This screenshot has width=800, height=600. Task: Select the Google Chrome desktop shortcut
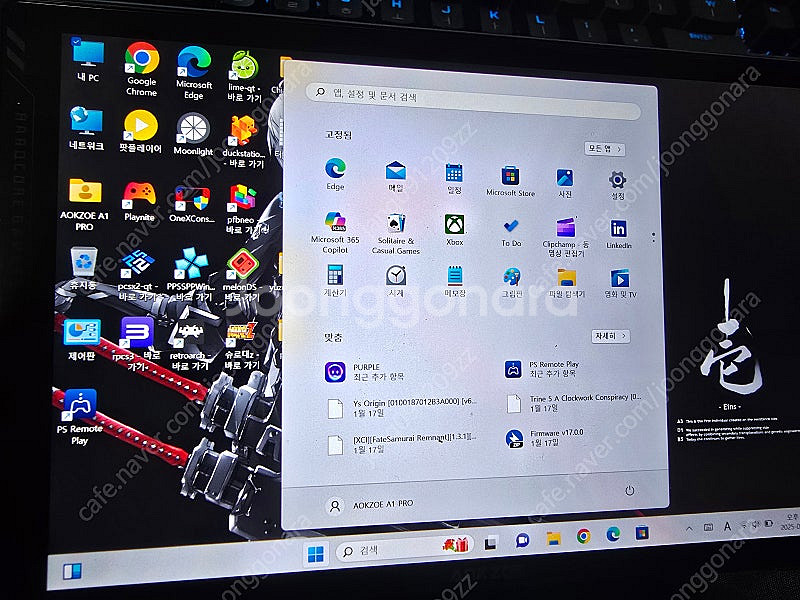pyautogui.click(x=142, y=69)
